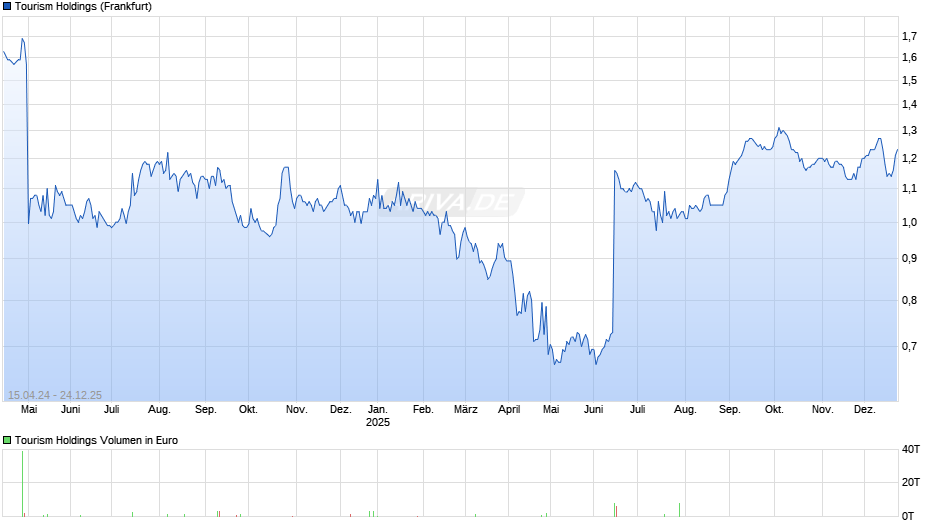
Task: Click the price axis label '1,4'
Action: pyautogui.click(x=909, y=104)
